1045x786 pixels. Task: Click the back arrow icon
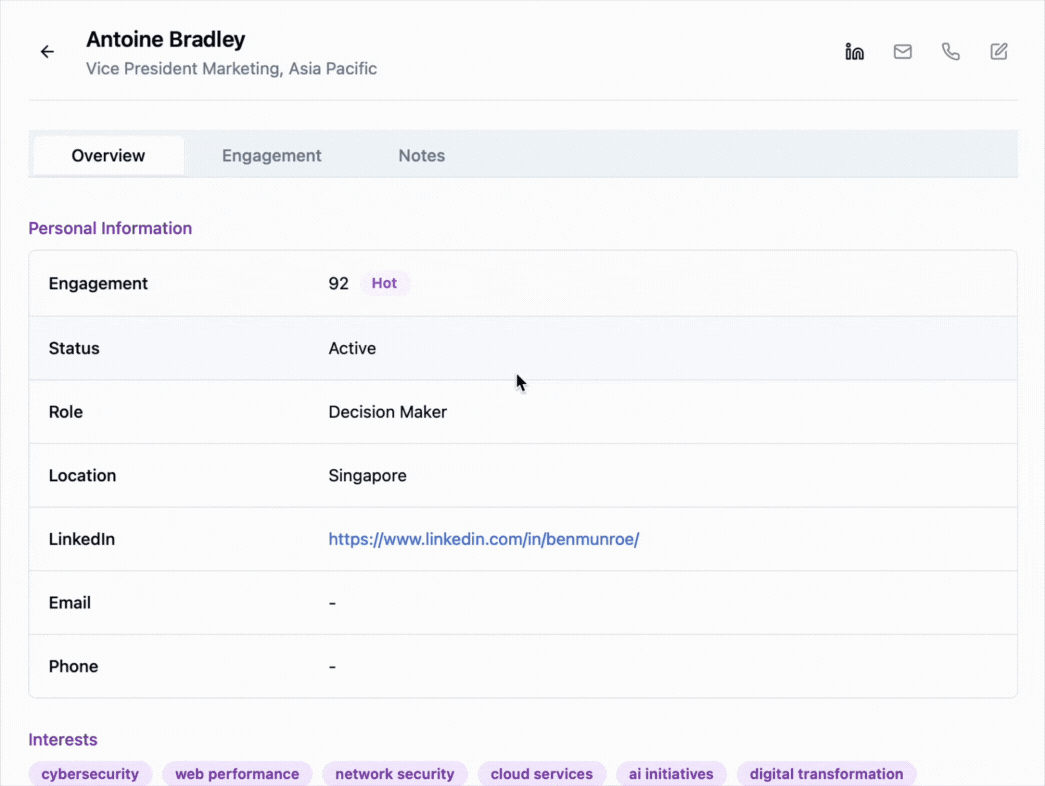point(47,52)
